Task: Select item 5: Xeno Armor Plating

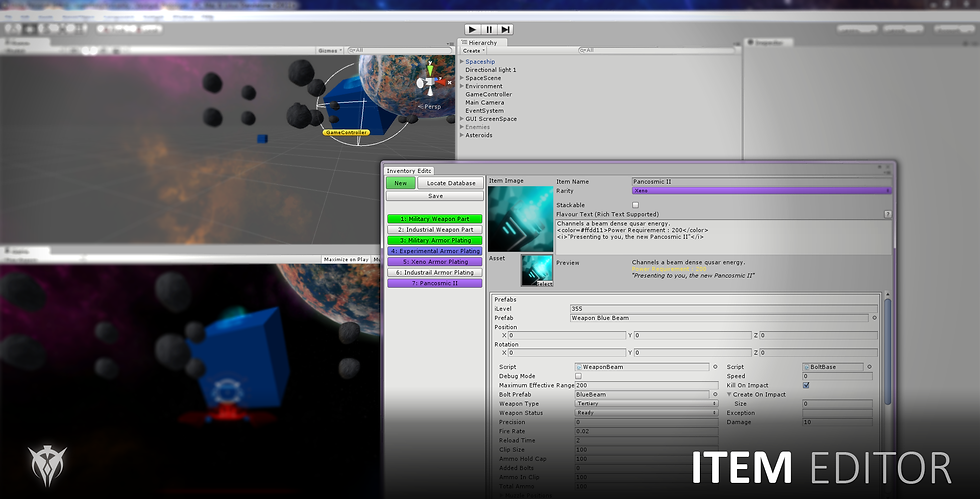Action: (435, 262)
